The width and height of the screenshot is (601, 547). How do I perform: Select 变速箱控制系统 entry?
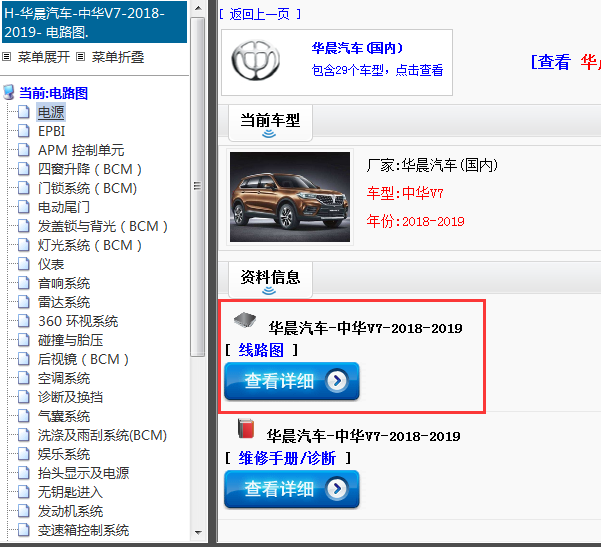84,531
